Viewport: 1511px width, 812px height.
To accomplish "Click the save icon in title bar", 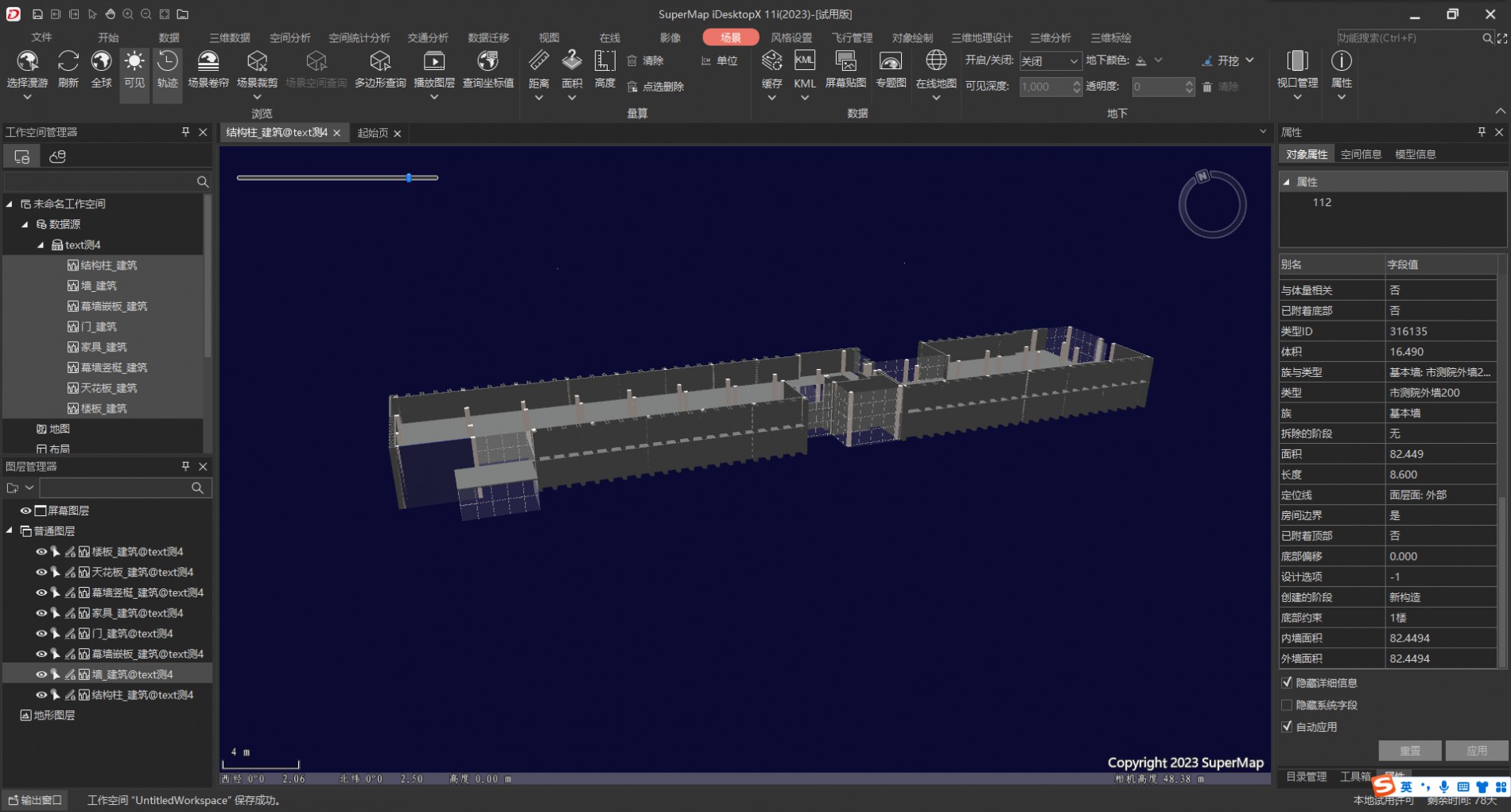I will [37, 14].
